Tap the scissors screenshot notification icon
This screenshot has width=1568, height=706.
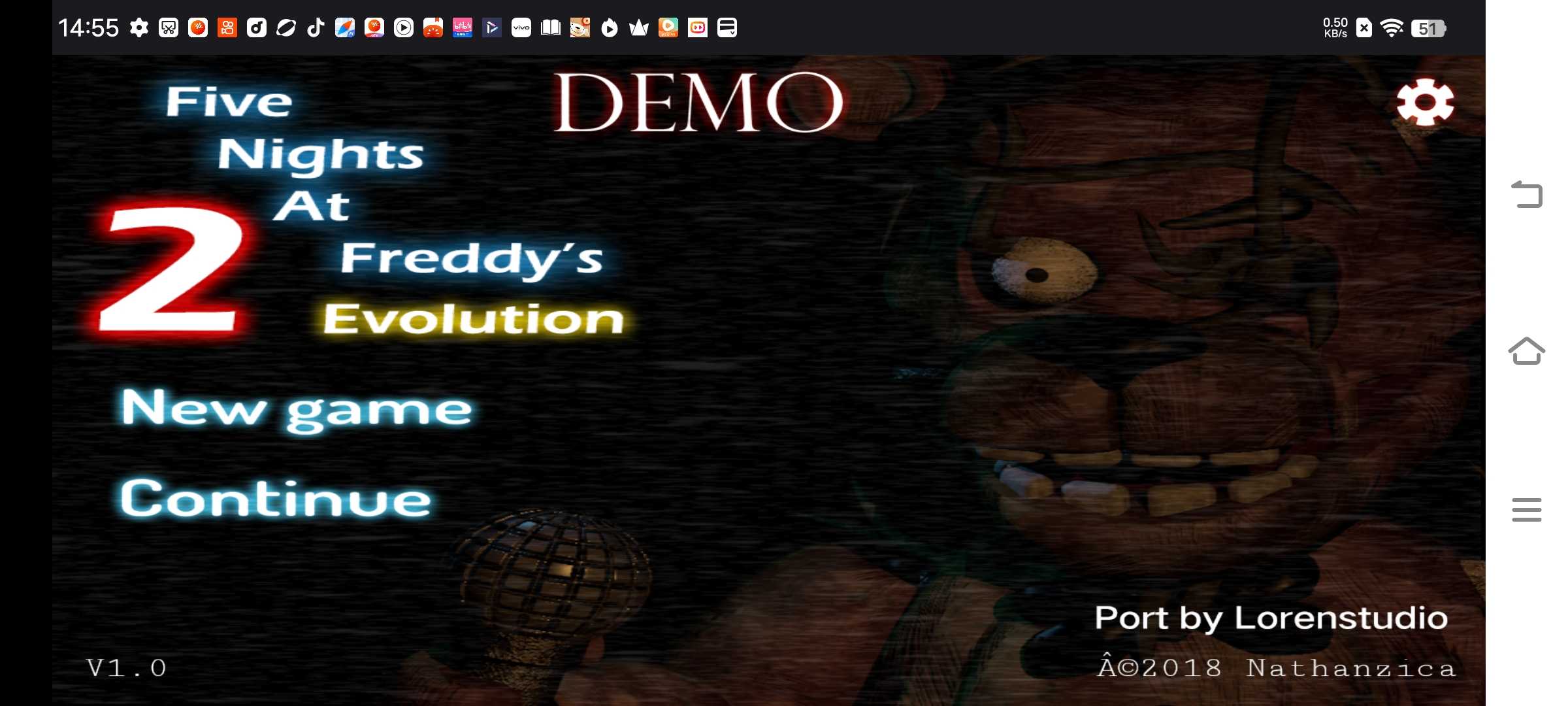(169, 27)
